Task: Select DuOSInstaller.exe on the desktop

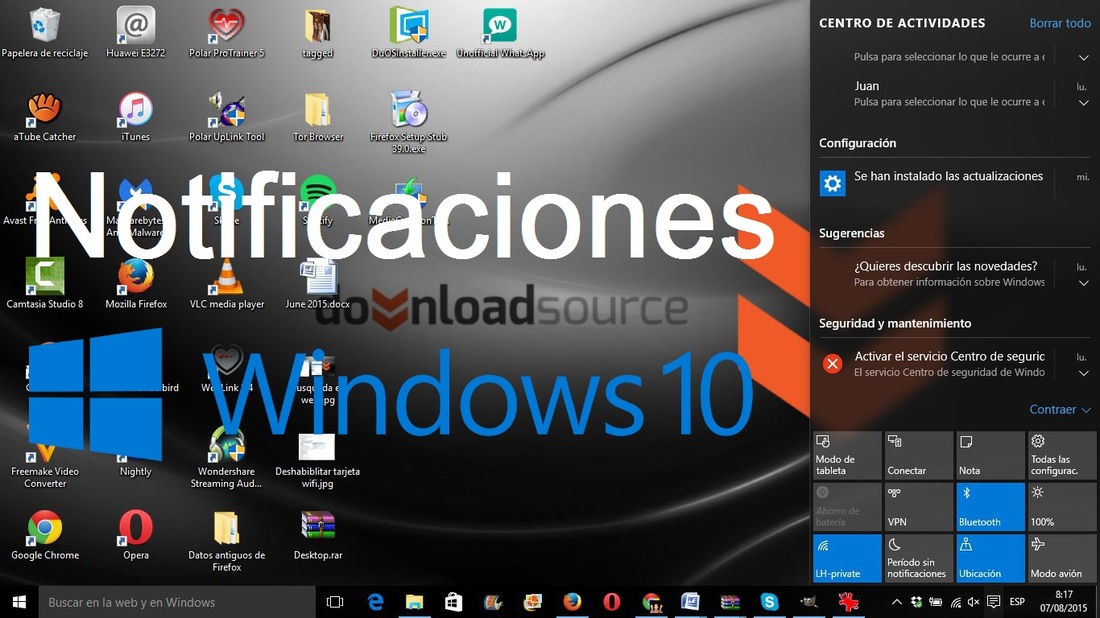Action: [x=409, y=32]
